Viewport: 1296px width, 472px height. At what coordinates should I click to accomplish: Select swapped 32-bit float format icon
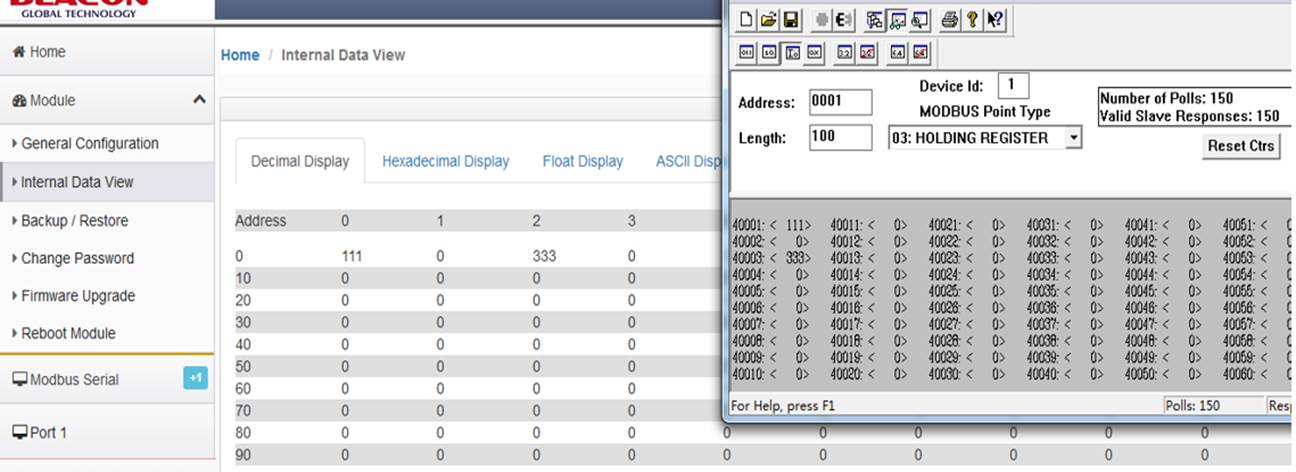[x=867, y=53]
